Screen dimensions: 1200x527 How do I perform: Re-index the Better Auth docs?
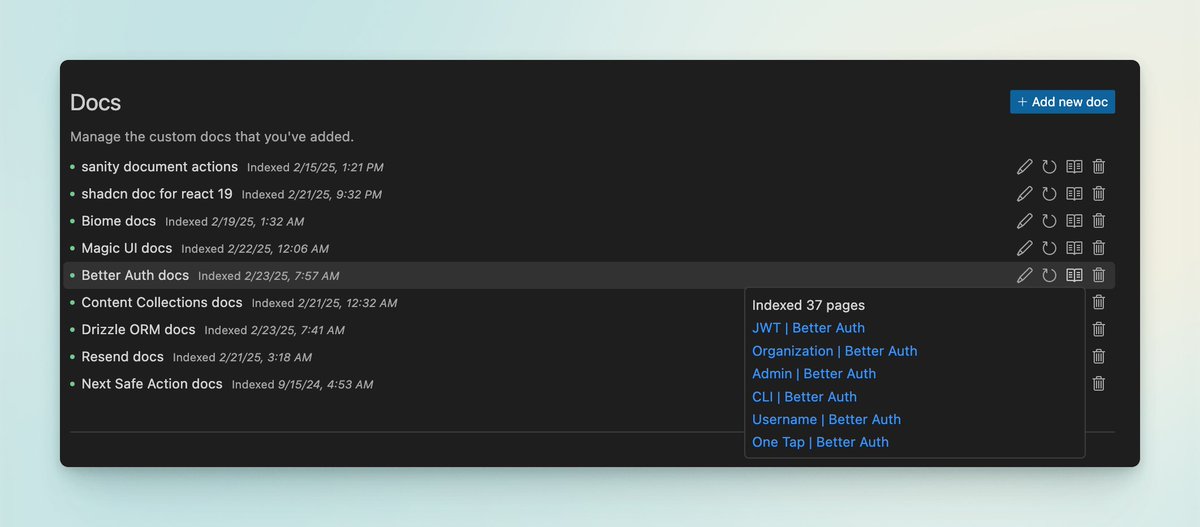pyautogui.click(x=1049, y=275)
